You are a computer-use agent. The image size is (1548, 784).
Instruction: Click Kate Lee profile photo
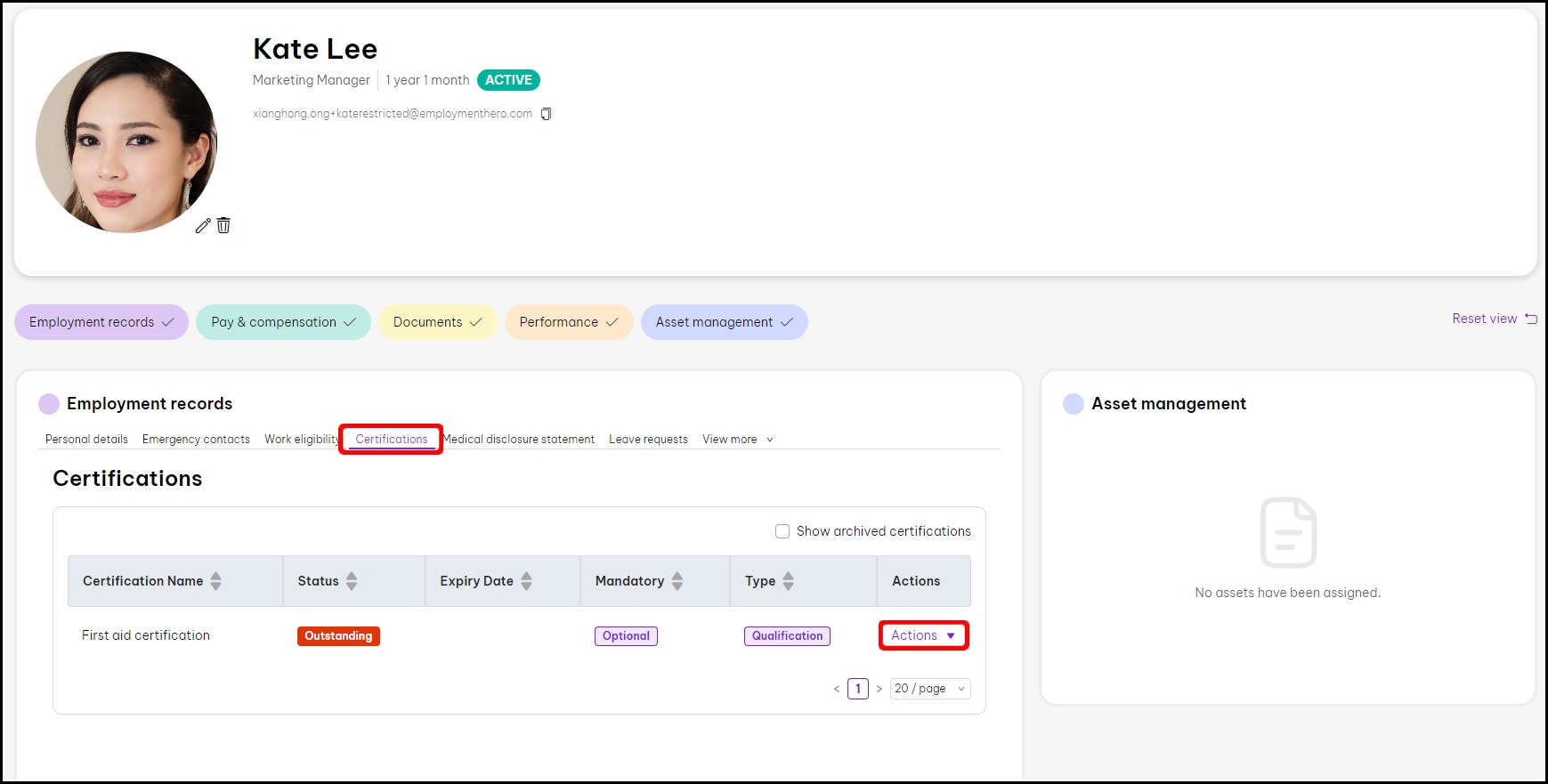pos(126,142)
